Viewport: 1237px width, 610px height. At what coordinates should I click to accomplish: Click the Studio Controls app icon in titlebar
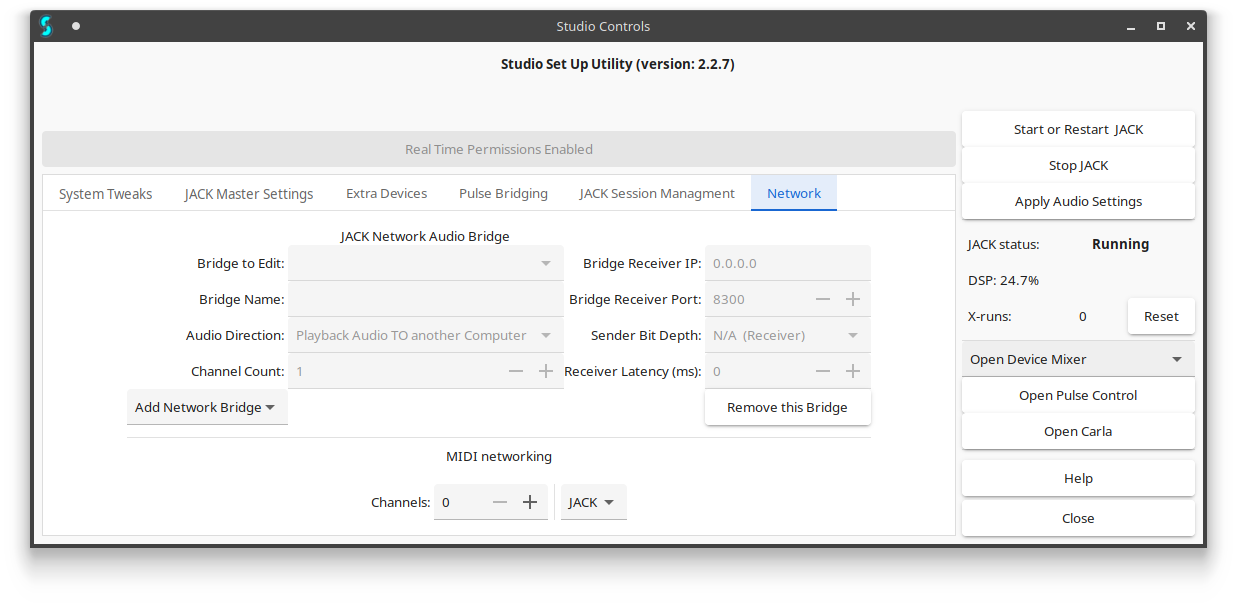tap(46, 26)
